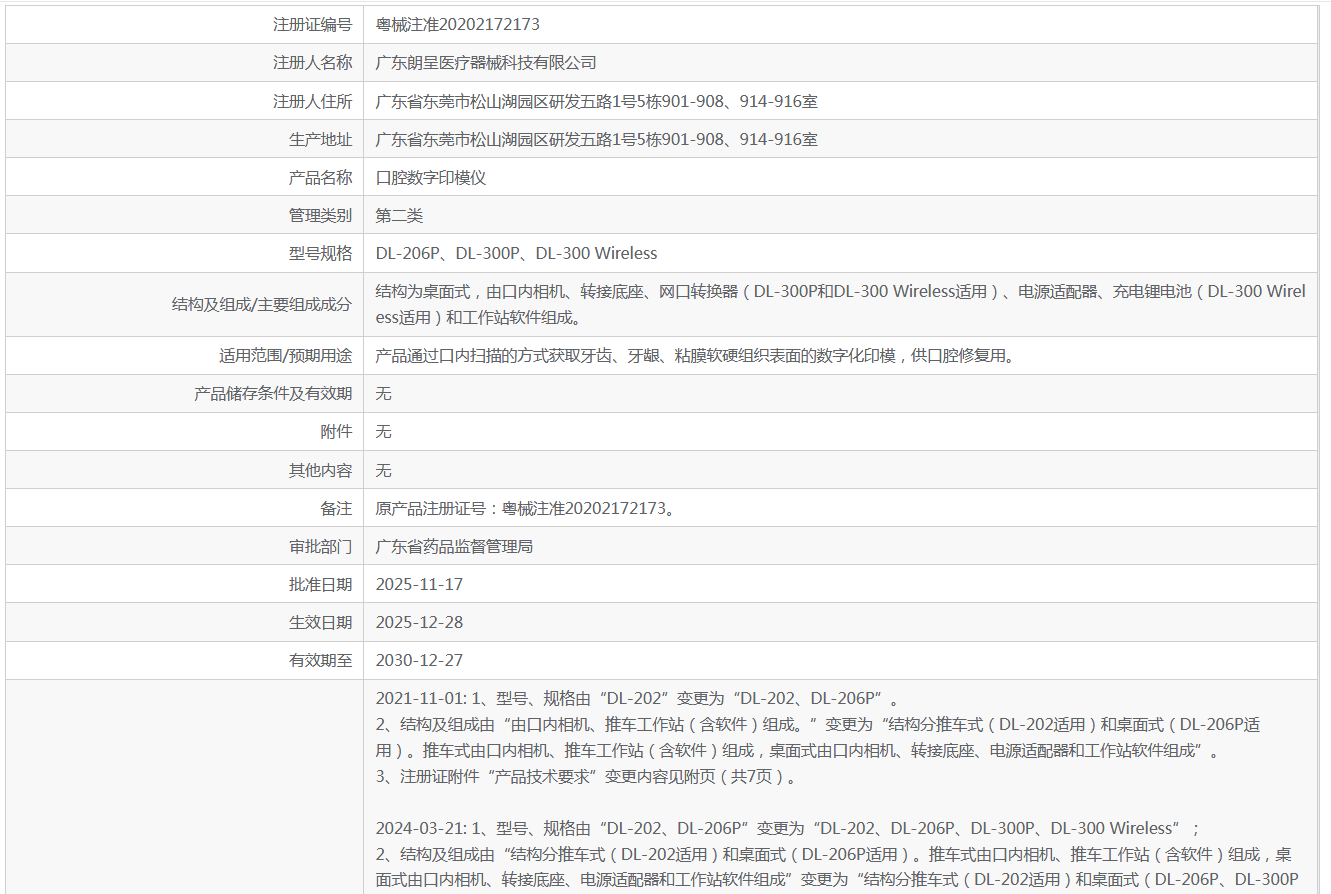Click the 其他内容 label
Screen dimensions: 1331x894
tap(320, 470)
